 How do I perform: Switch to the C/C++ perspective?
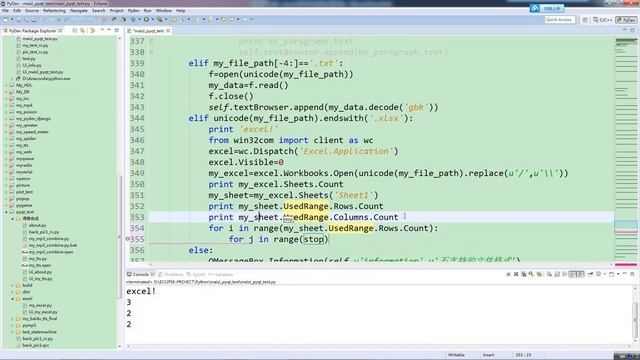click(603, 20)
